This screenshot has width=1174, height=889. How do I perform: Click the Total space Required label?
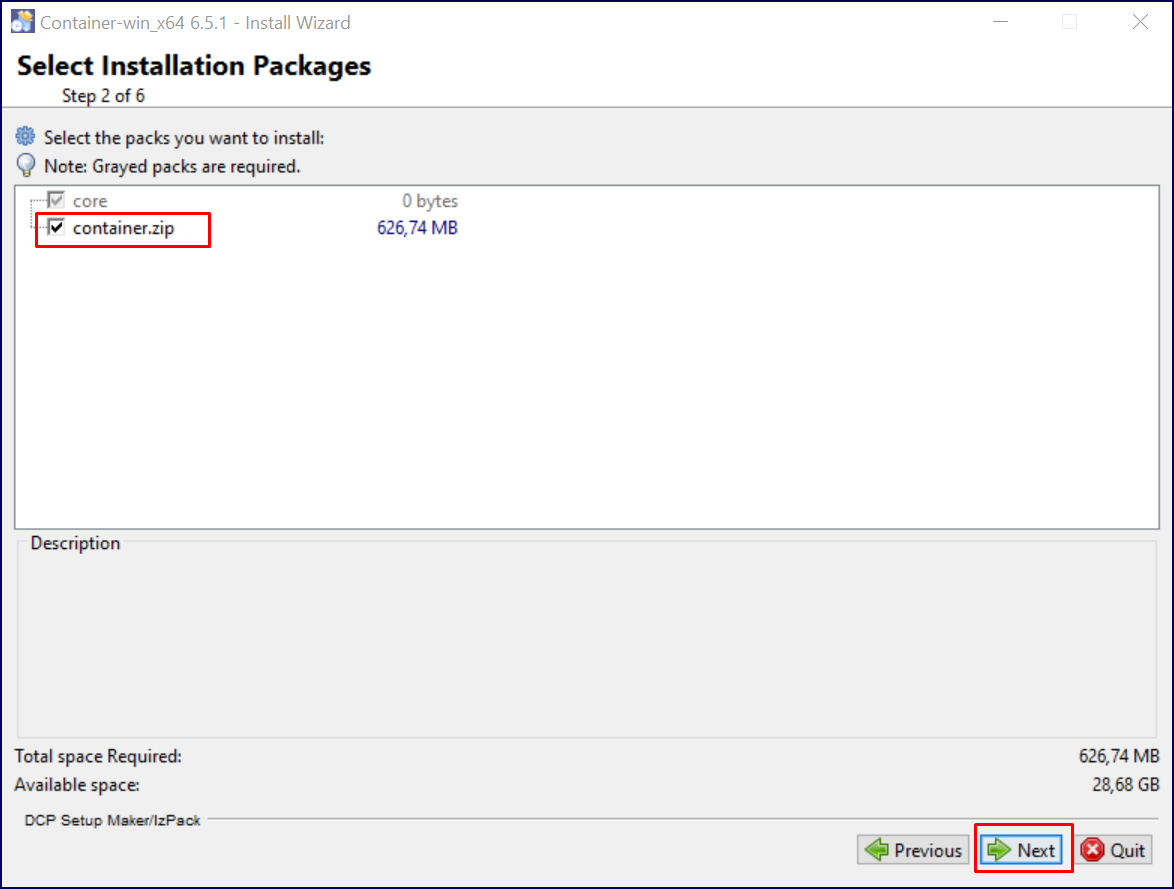coord(98,756)
